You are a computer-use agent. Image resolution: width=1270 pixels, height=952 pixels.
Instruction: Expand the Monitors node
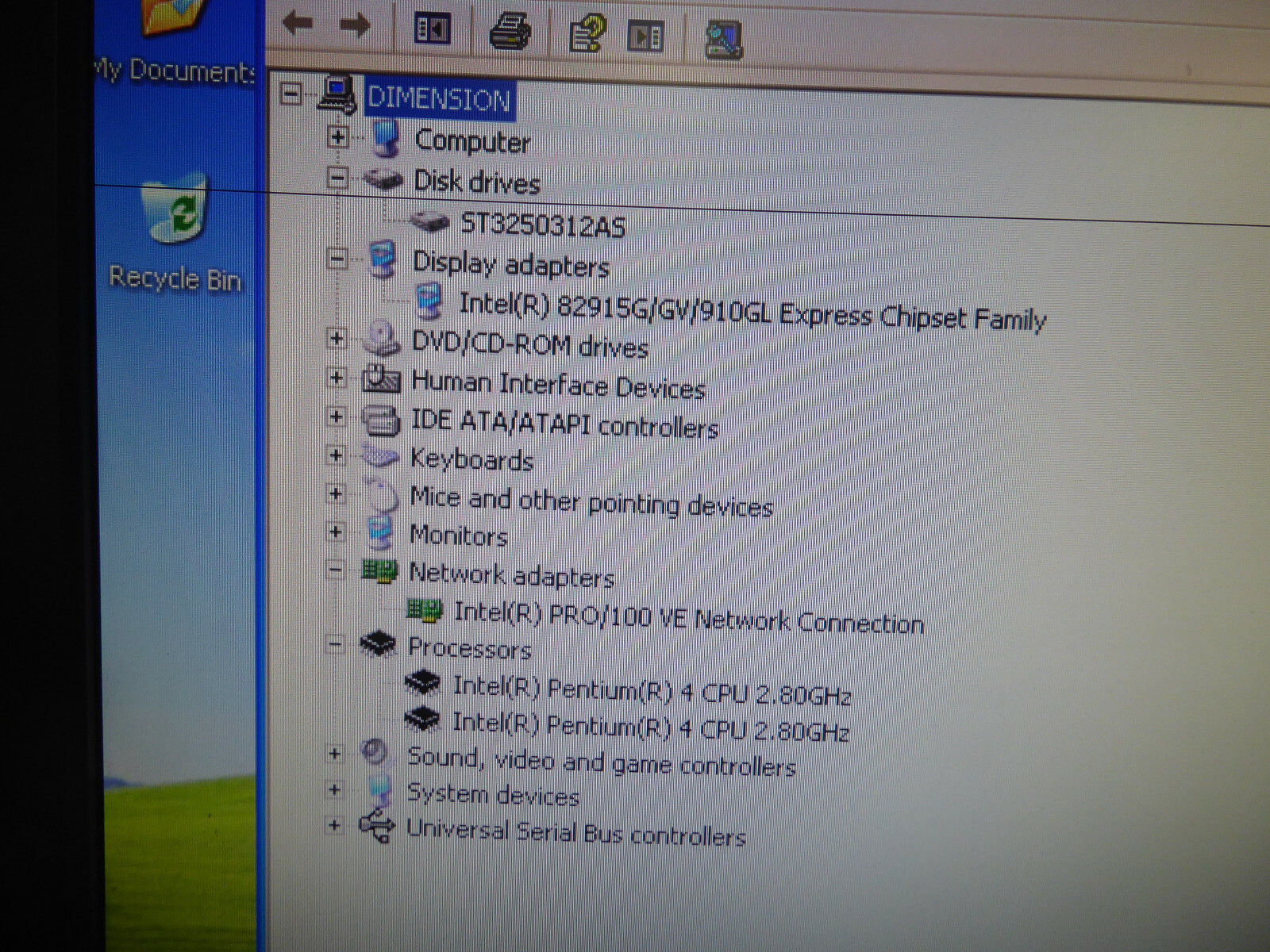(336, 532)
